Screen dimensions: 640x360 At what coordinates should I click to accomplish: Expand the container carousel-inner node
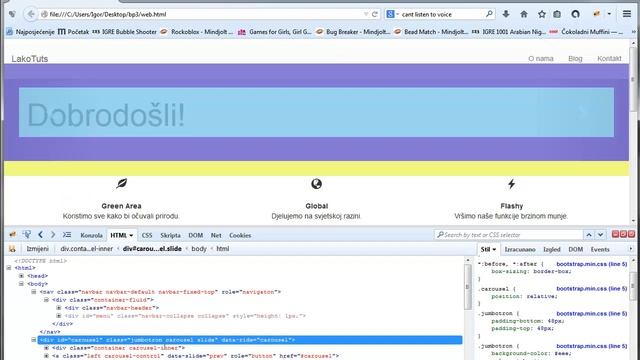46,348
